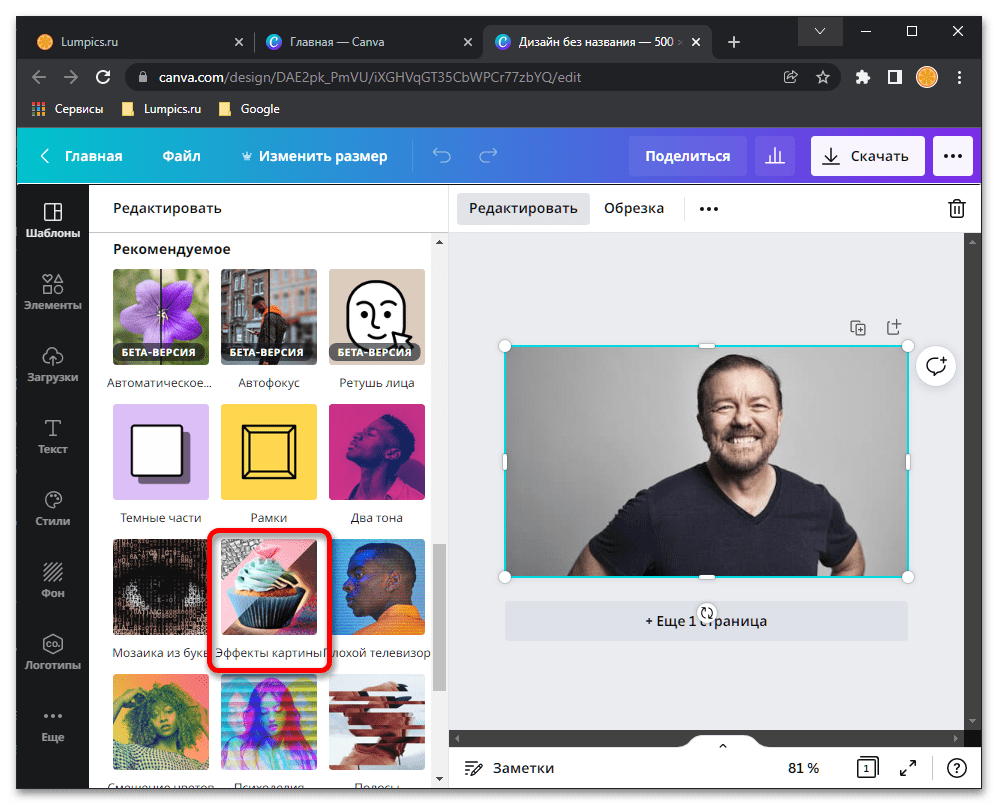Viewport: 998px width, 805px height.
Task: Apply the Эффекты картины effect thumbnail
Action: click(269, 588)
